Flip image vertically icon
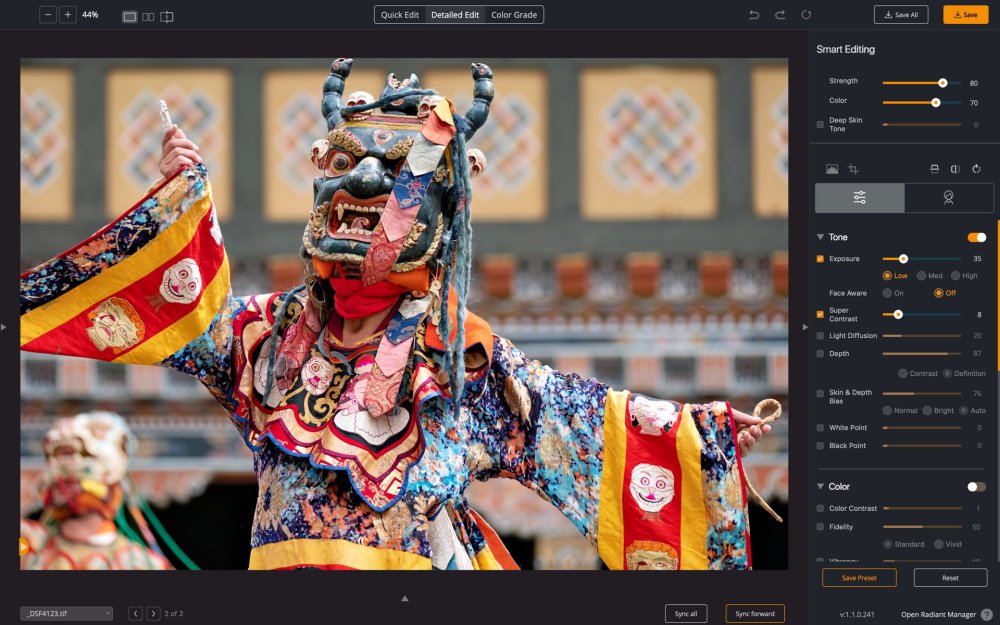 click(x=934, y=169)
